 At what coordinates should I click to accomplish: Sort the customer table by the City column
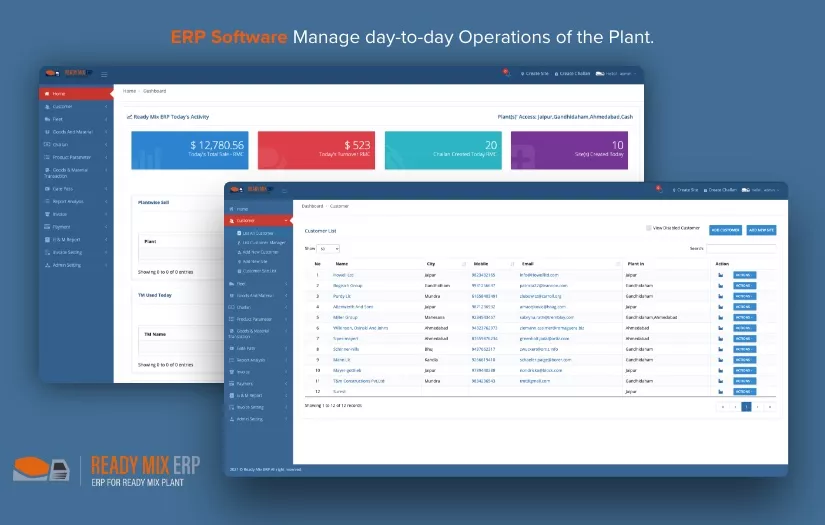click(446, 264)
